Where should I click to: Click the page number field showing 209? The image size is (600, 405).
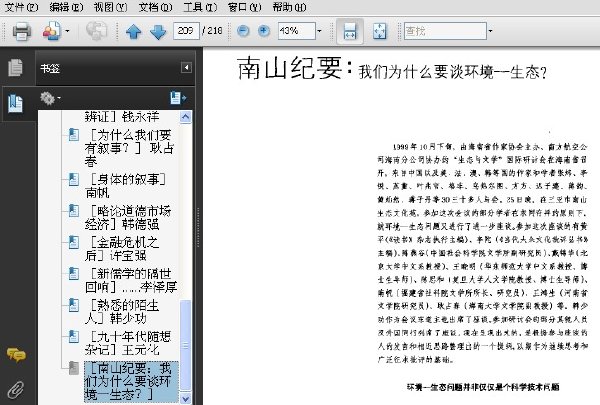tap(186, 31)
